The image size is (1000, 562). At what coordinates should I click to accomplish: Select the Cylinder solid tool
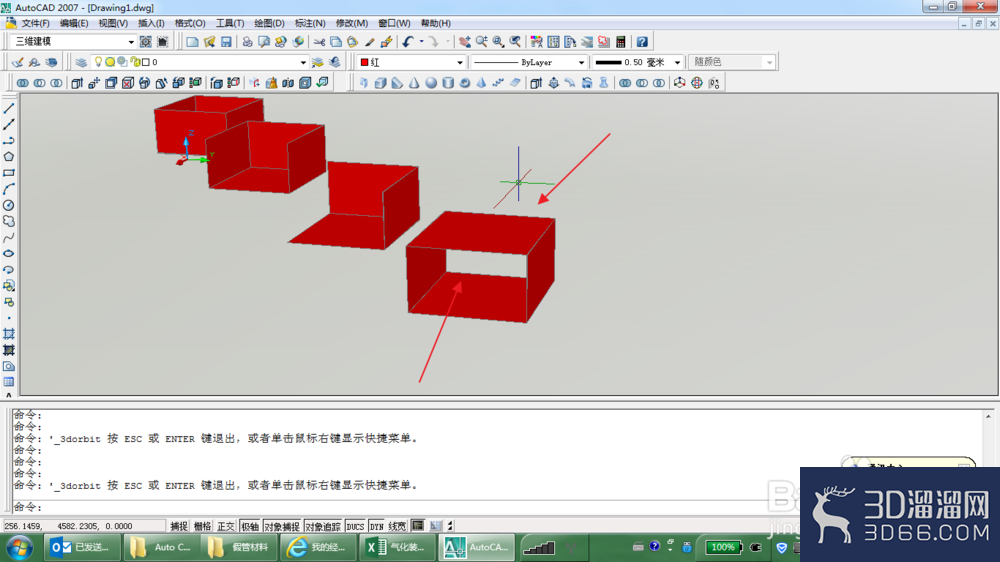point(448,83)
